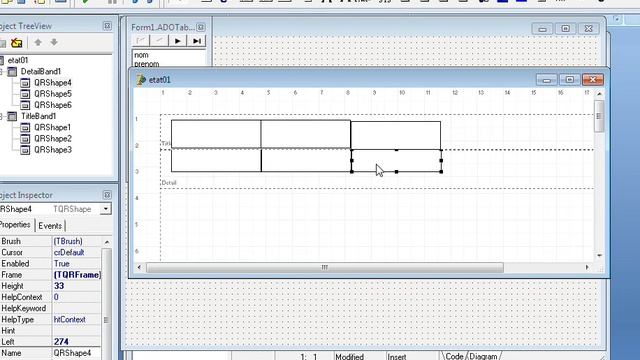640x360 pixels.
Task: Click the empty HelpKeyword value field
Action: [x=77, y=308]
